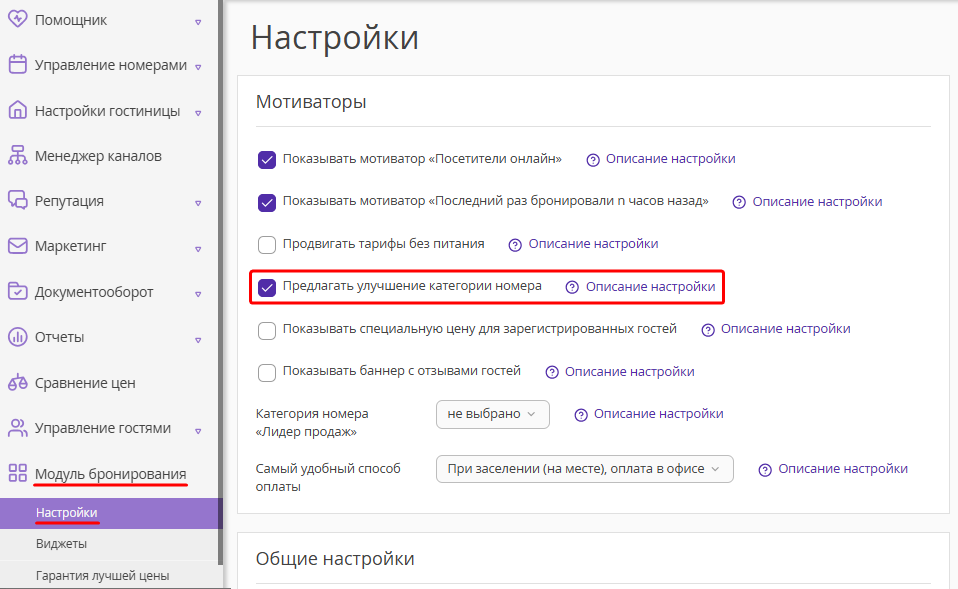The image size is (958, 589).
Task: Click the Настройки page title
Action: pos(335,37)
